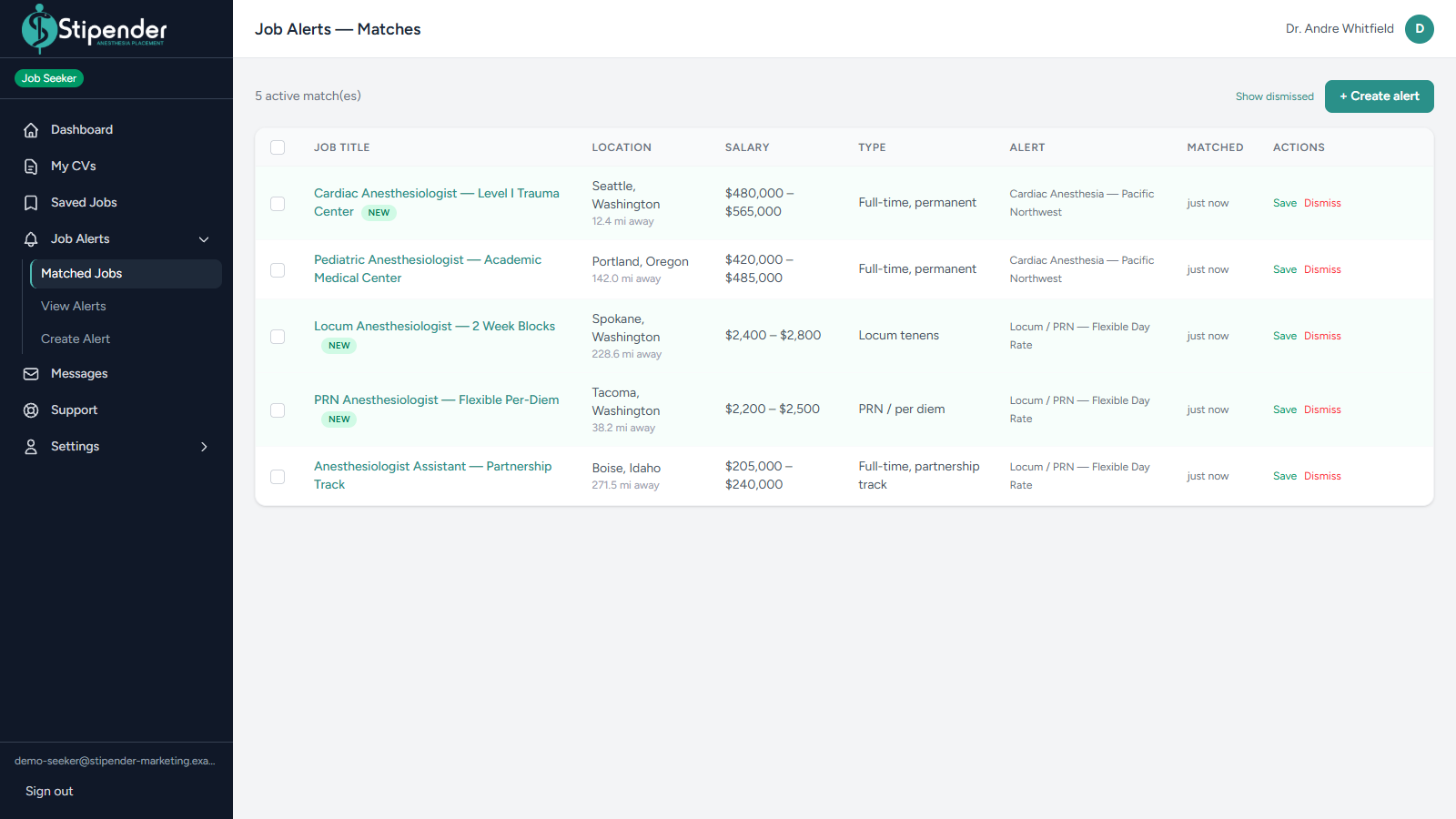The height and width of the screenshot is (819, 1456).
Task: Go to Dashboard in sidebar
Action: point(116,130)
